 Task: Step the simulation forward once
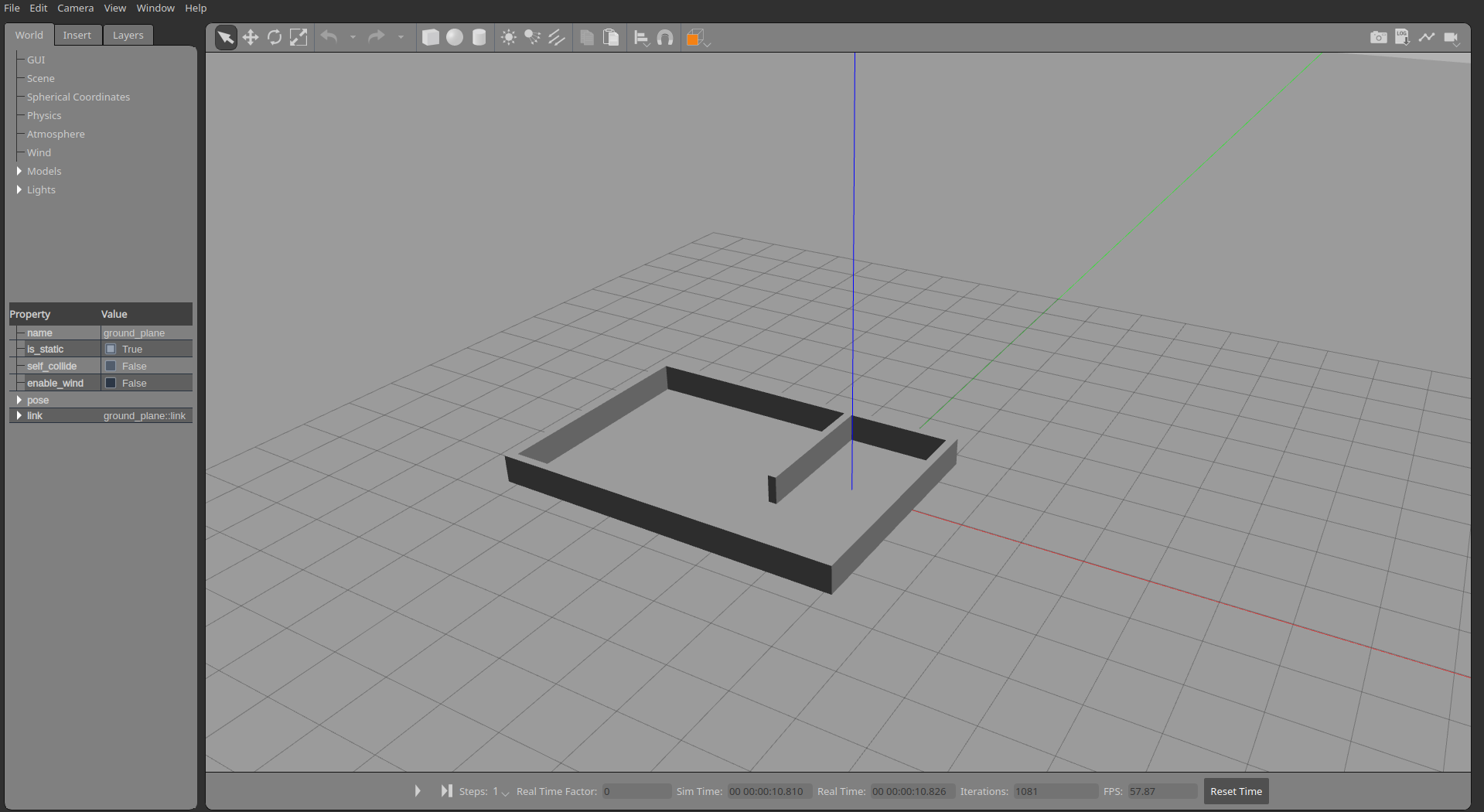(446, 790)
